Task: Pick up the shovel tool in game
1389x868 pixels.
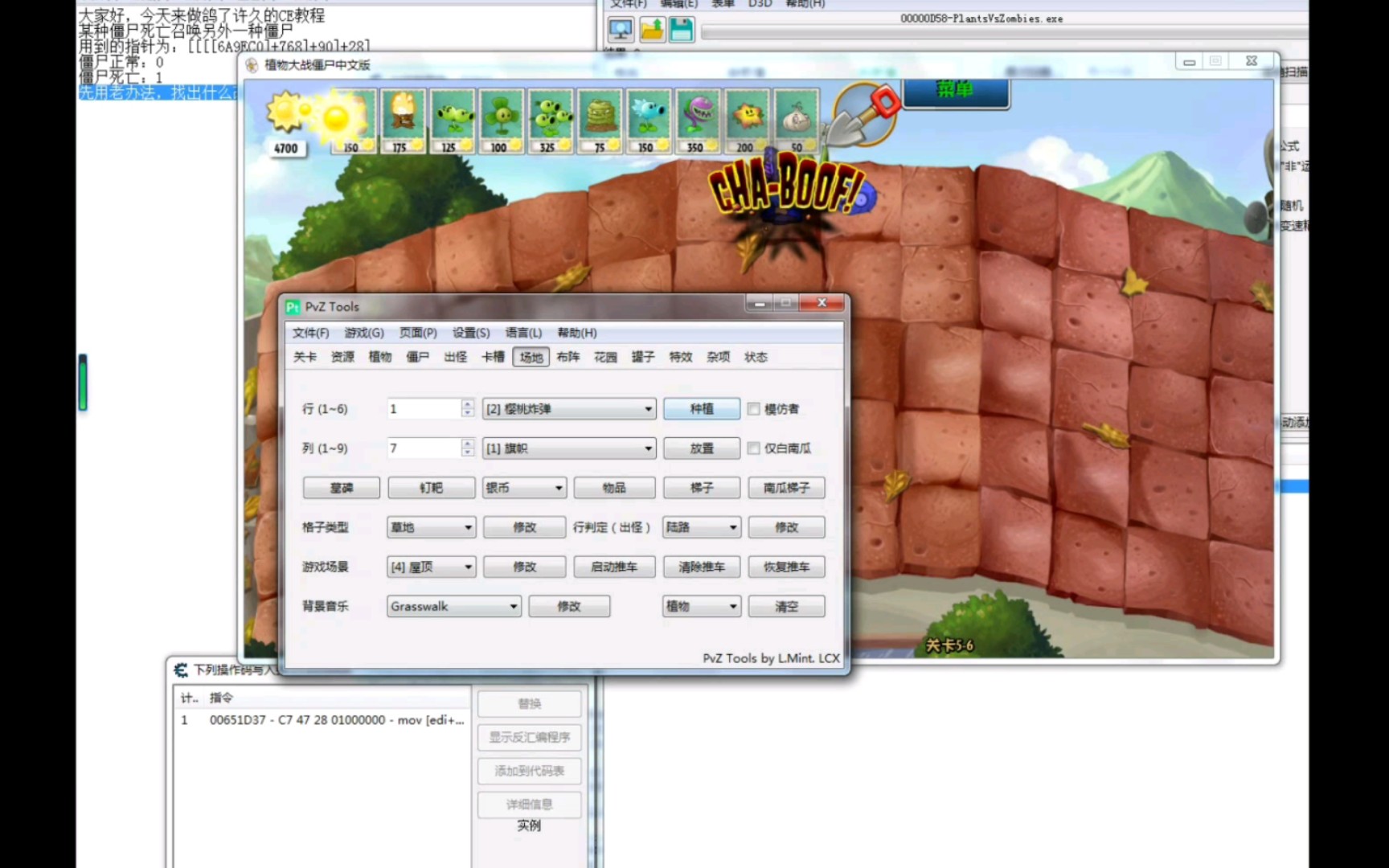Action: 865,114
